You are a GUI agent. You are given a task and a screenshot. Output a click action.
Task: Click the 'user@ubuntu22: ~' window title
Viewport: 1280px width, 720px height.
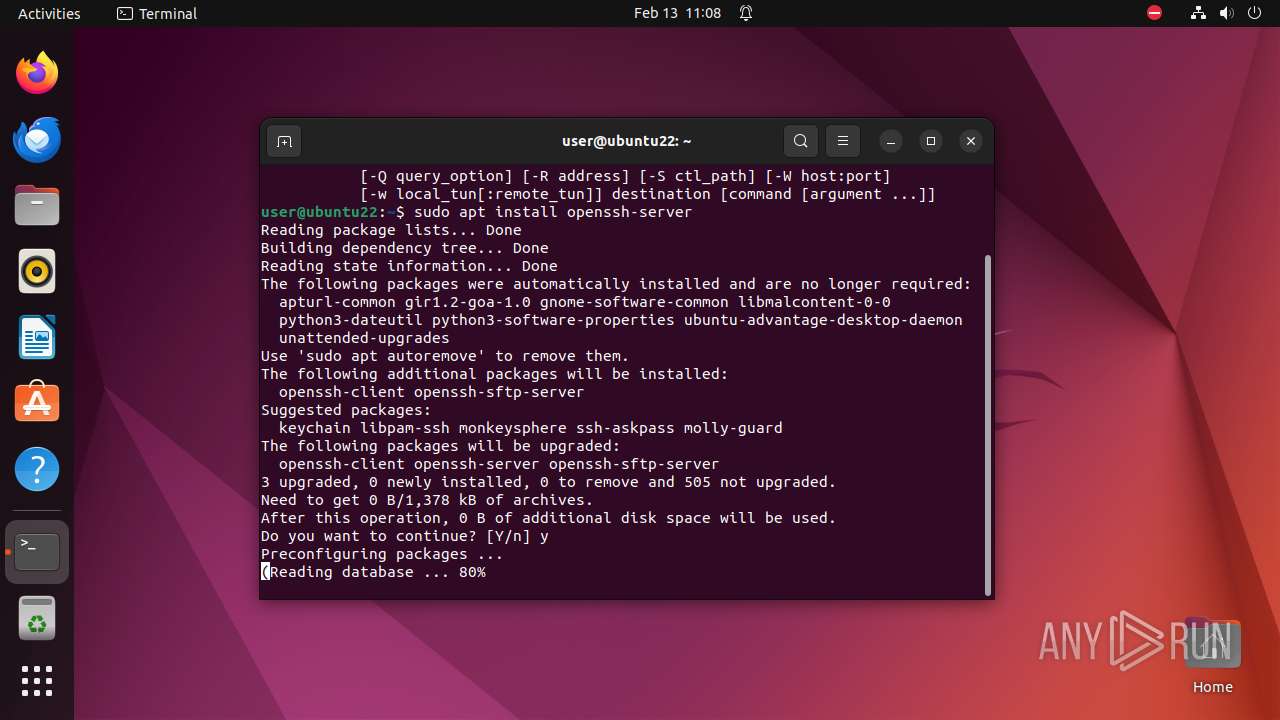(627, 141)
